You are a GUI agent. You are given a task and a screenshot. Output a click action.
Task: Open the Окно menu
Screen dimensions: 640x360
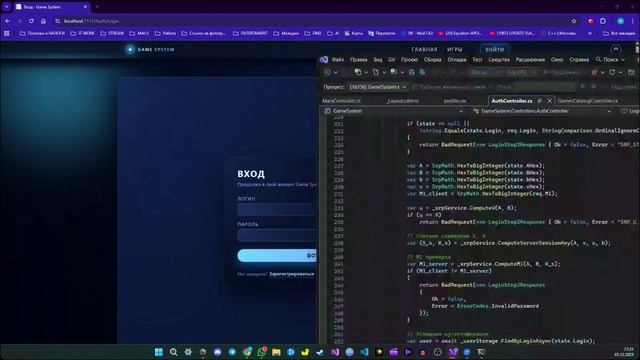557,60
